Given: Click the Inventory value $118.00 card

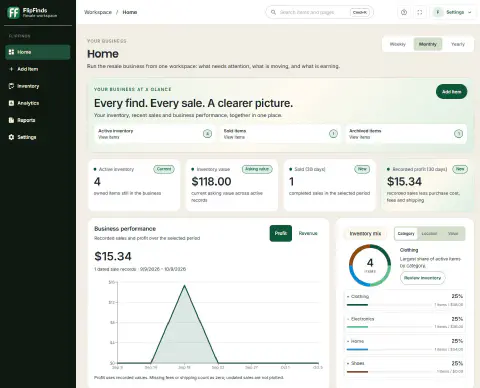Looking at the screenshot, I should pyautogui.click(x=232, y=185).
